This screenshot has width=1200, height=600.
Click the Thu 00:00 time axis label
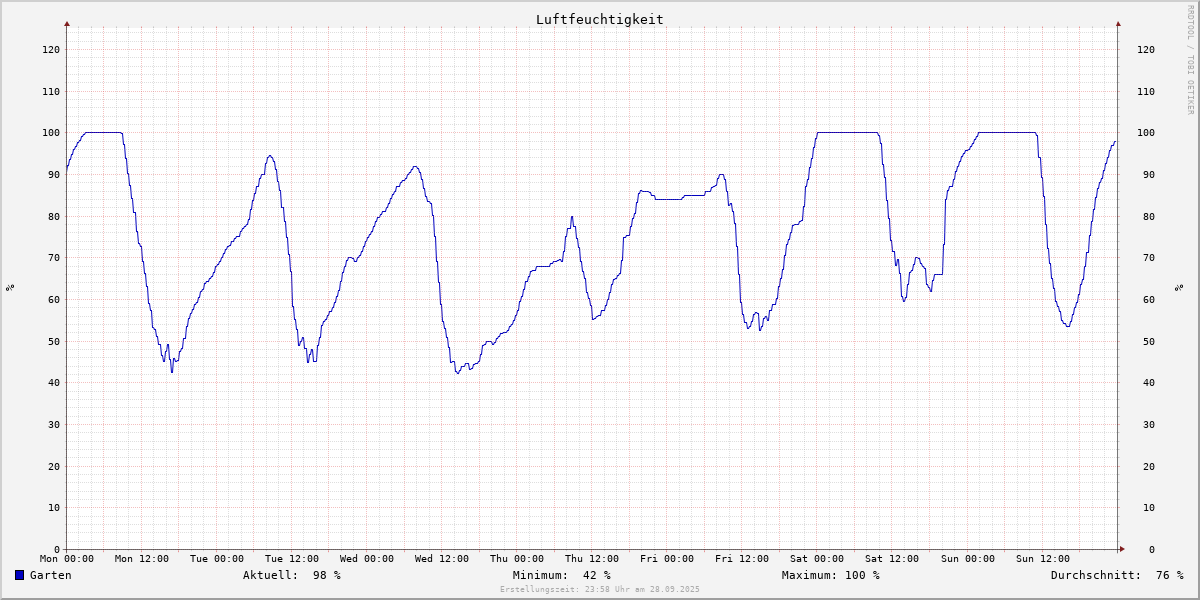pos(517,559)
